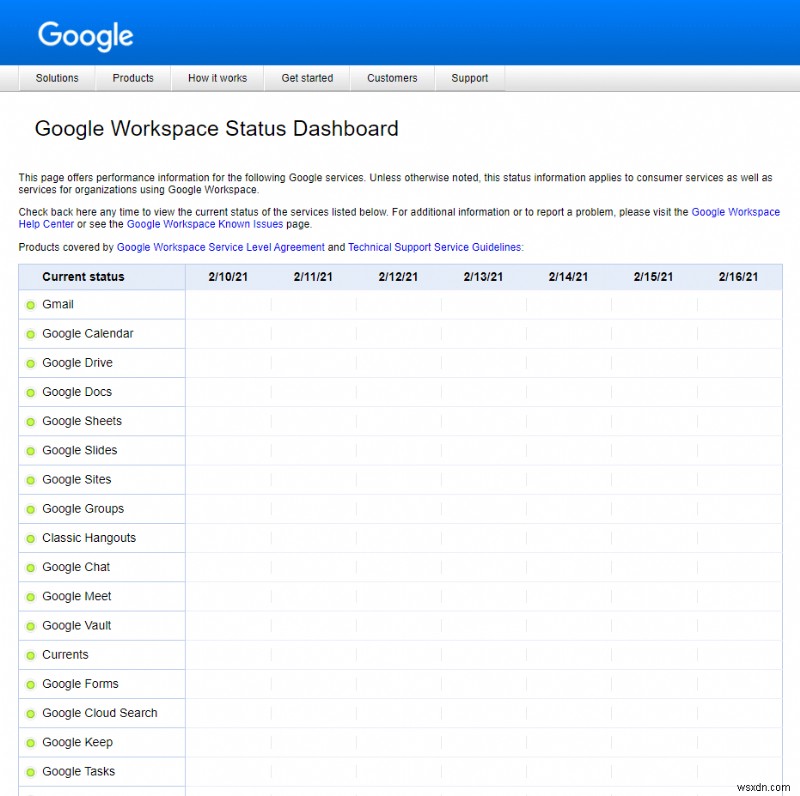Screen dimensions: 800x796
Task: Click the Google Slides service name
Action: pyautogui.click(x=80, y=450)
